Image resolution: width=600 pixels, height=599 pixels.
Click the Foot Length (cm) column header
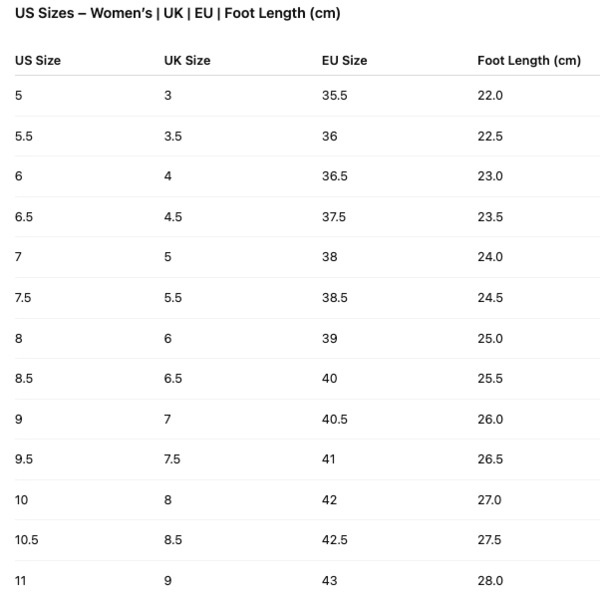(529, 60)
